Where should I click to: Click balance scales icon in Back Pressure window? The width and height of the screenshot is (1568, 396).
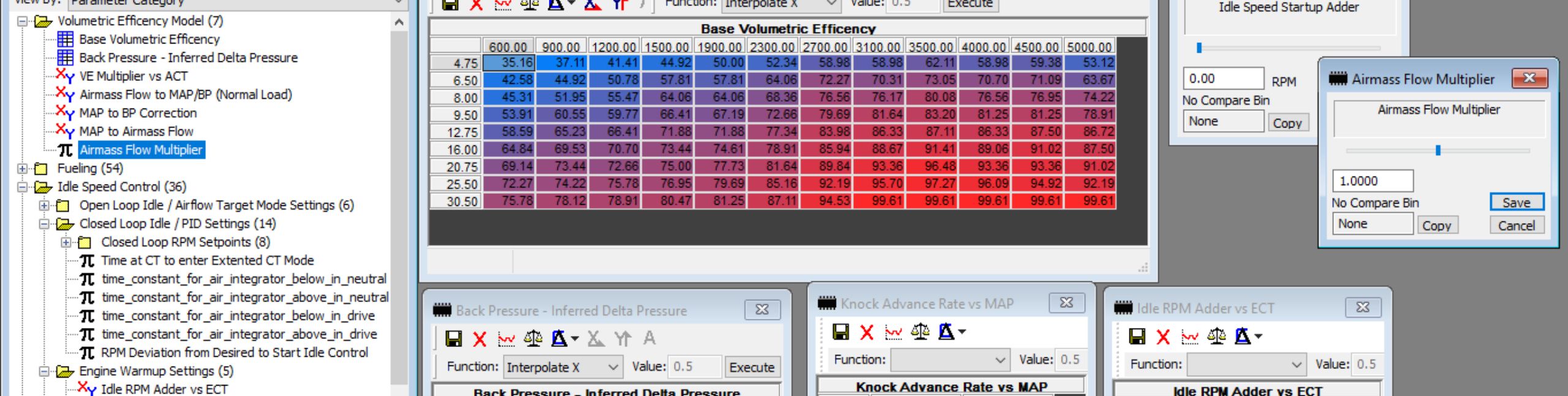[x=532, y=338]
